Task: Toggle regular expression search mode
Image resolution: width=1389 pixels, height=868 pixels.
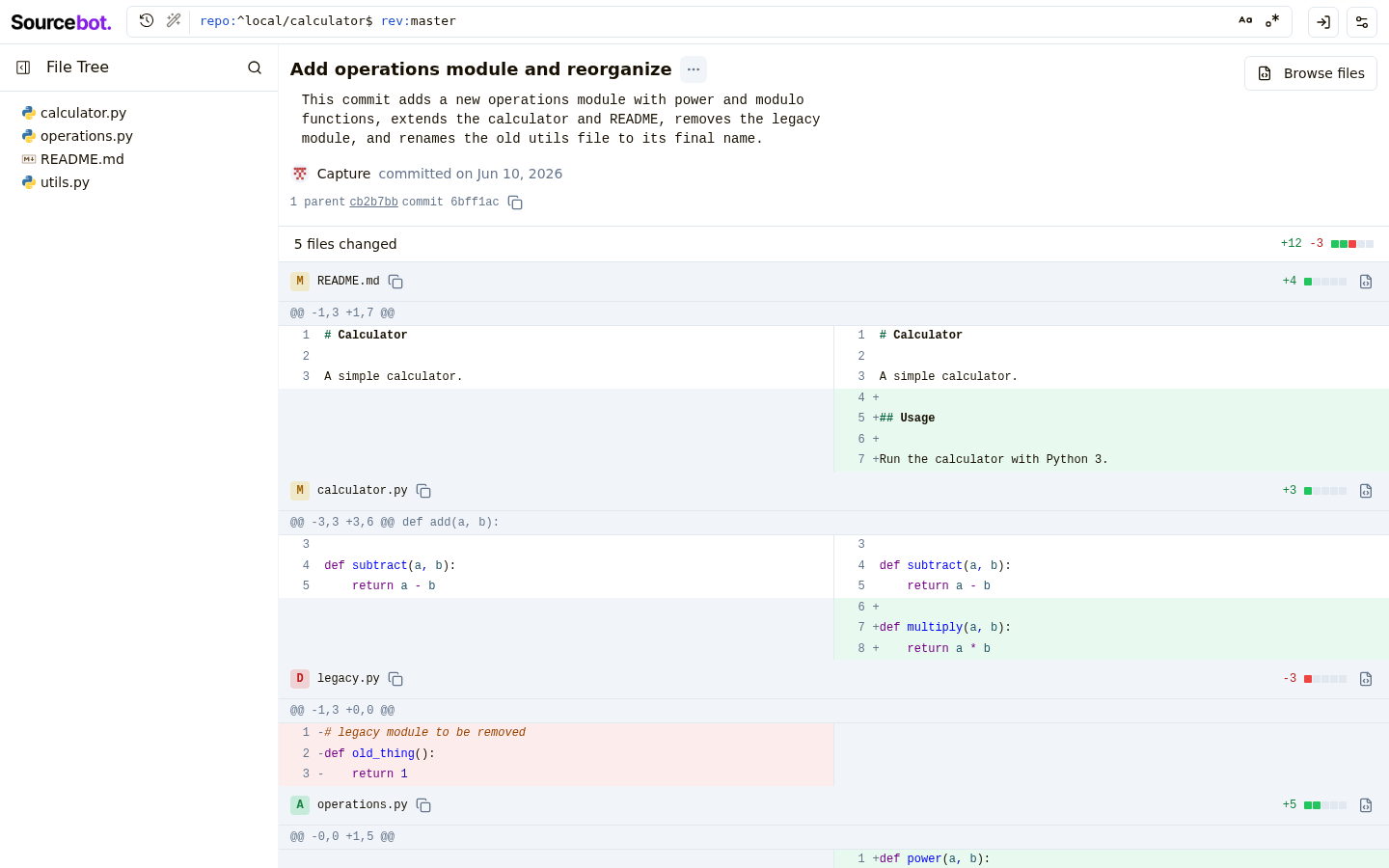Action: pyautogui.click(x=1272, y=20)
